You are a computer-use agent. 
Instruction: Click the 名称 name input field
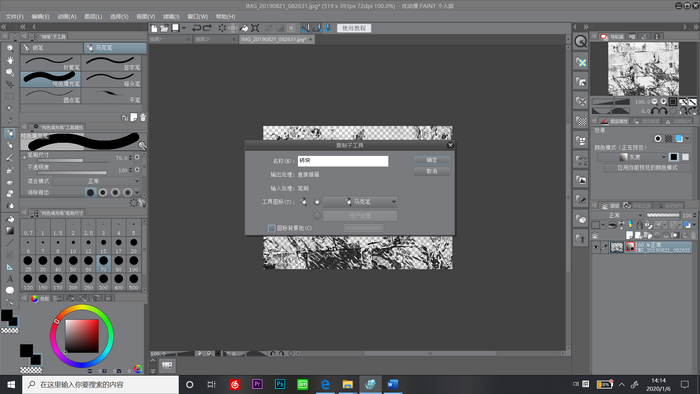click(343, 161)
